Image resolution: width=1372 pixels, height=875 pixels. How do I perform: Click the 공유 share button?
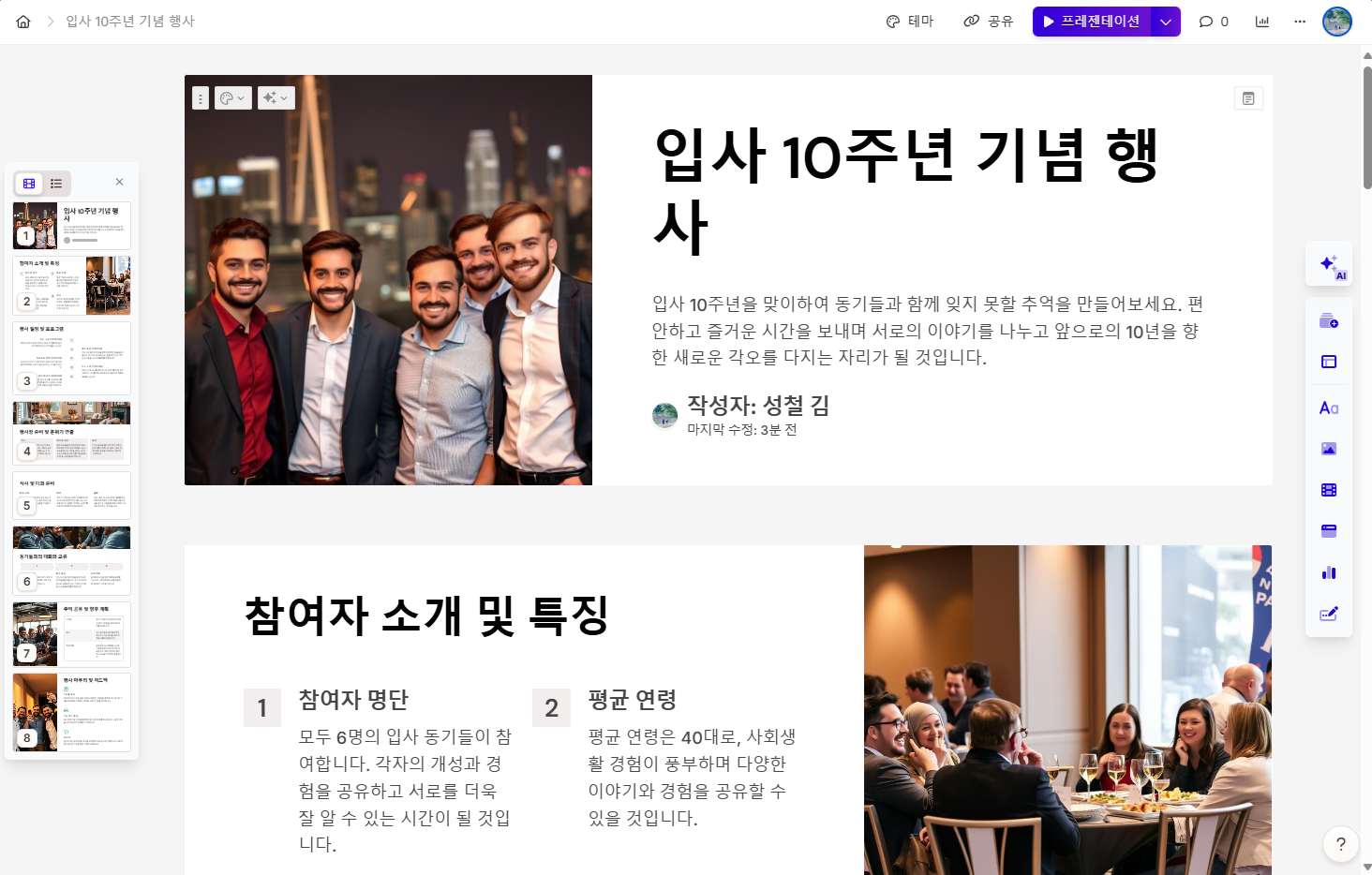point(989,22)
